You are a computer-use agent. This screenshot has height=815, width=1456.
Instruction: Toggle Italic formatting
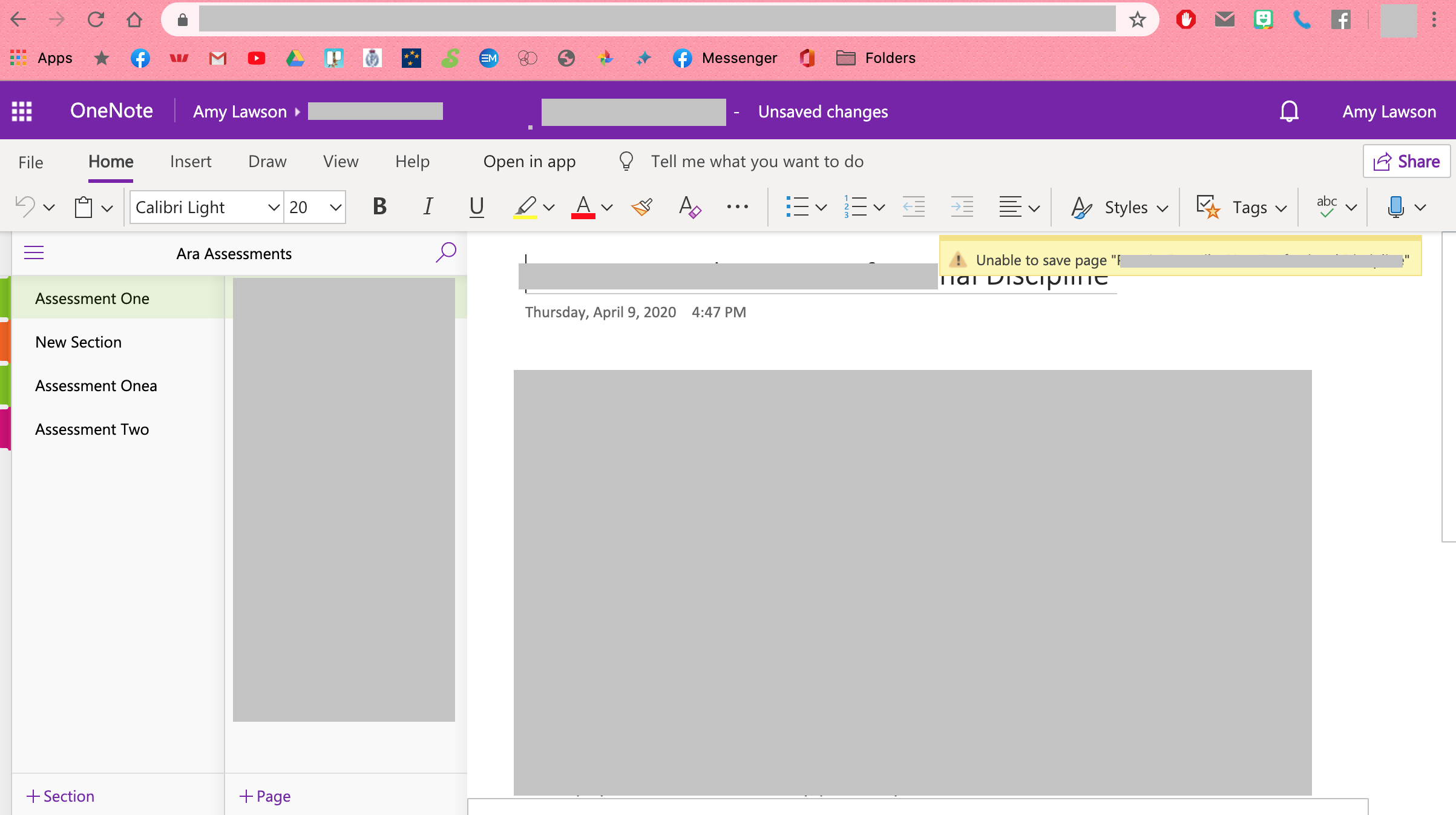(428, 207)
